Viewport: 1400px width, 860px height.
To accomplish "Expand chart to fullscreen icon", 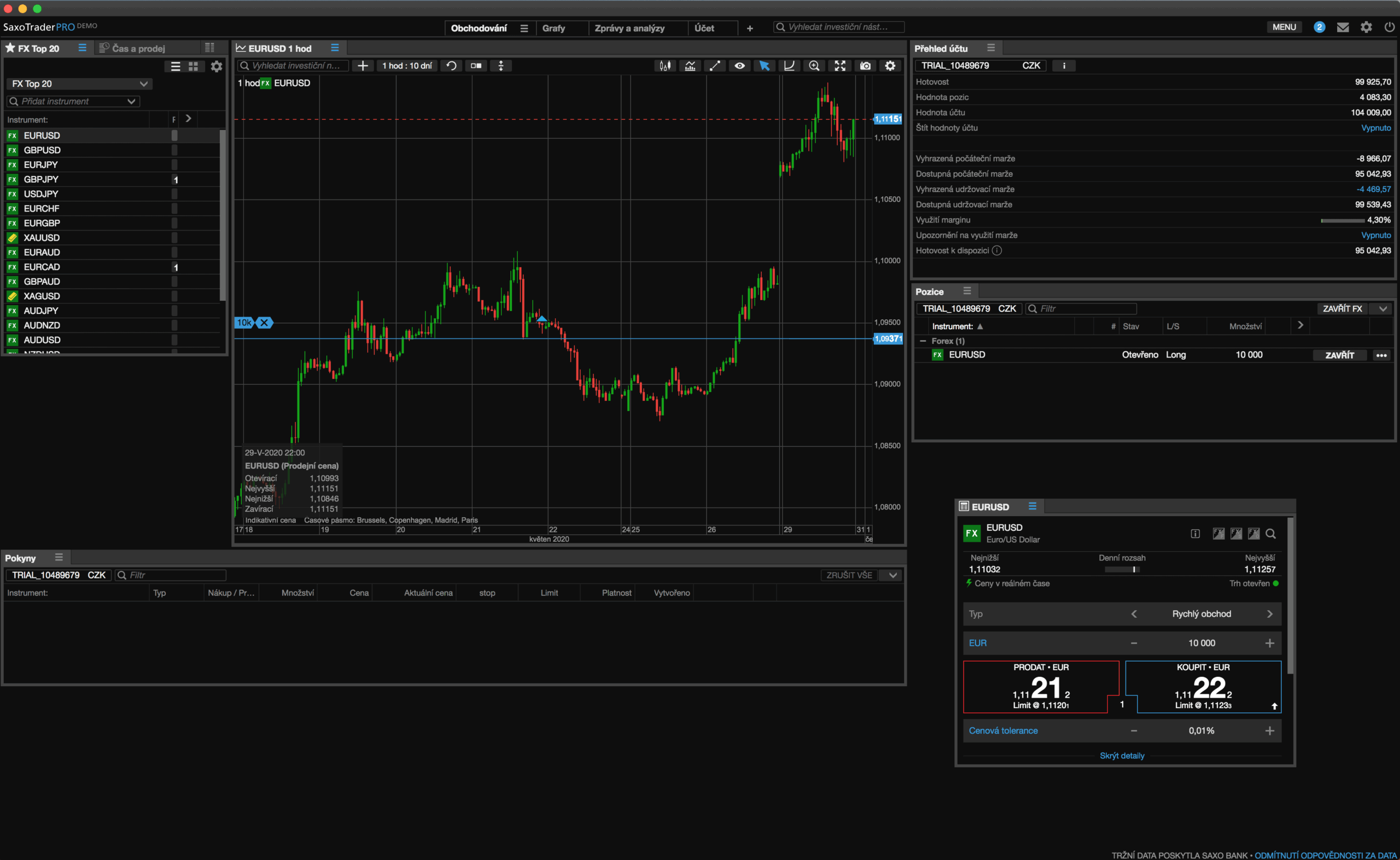I will [839, 66].
